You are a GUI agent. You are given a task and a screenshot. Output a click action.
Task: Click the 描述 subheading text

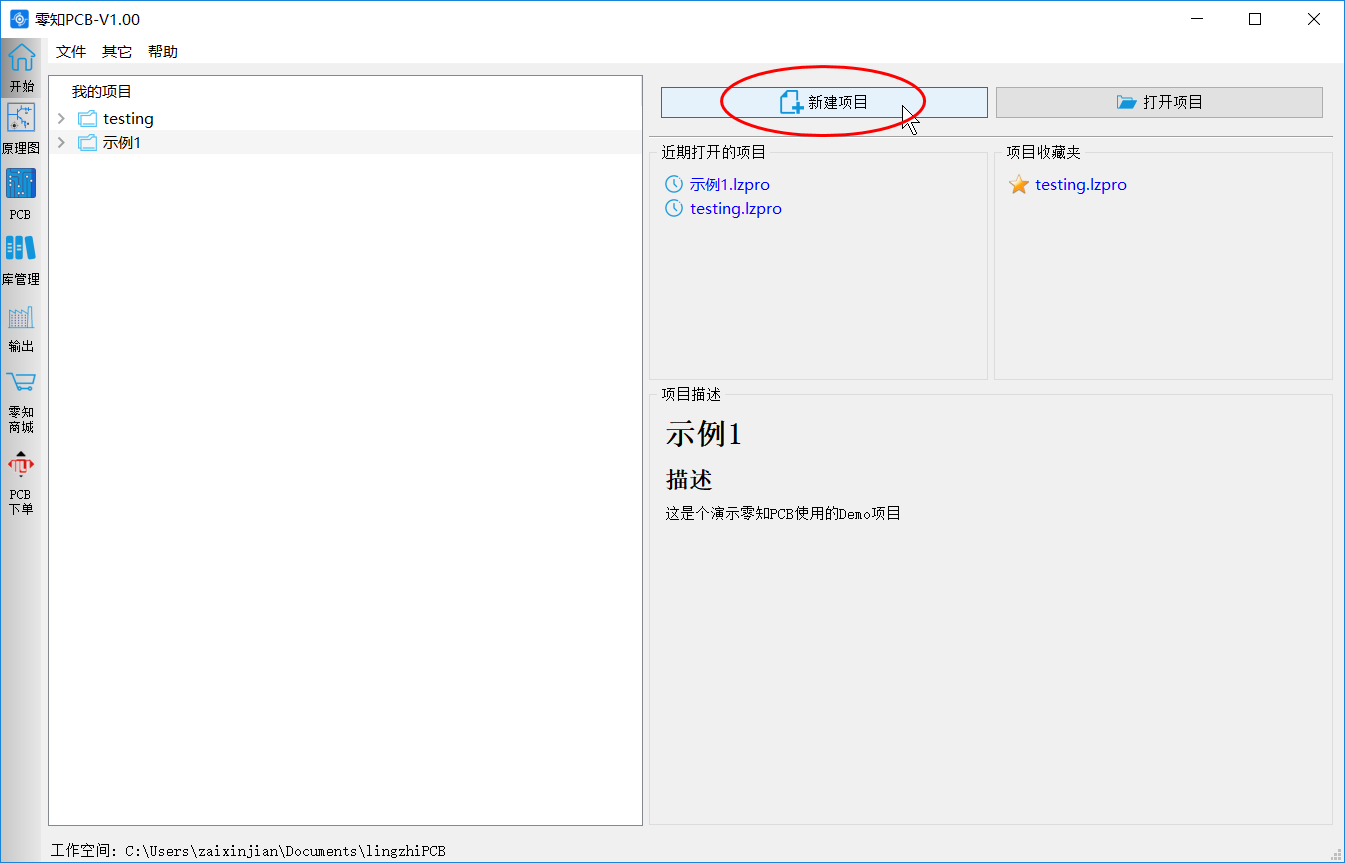[689, 480]
